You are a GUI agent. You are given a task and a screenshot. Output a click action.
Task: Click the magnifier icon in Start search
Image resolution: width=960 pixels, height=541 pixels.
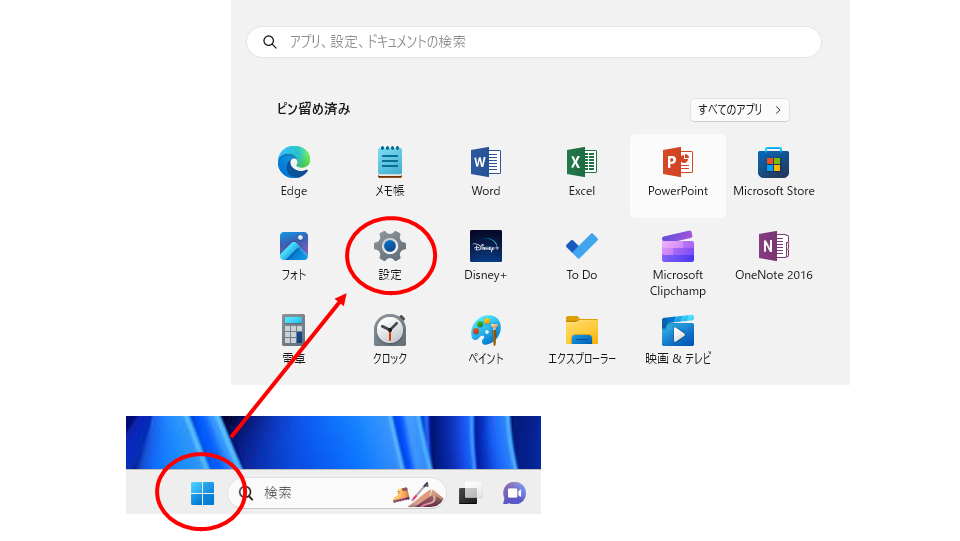click(x=269, y=42)
